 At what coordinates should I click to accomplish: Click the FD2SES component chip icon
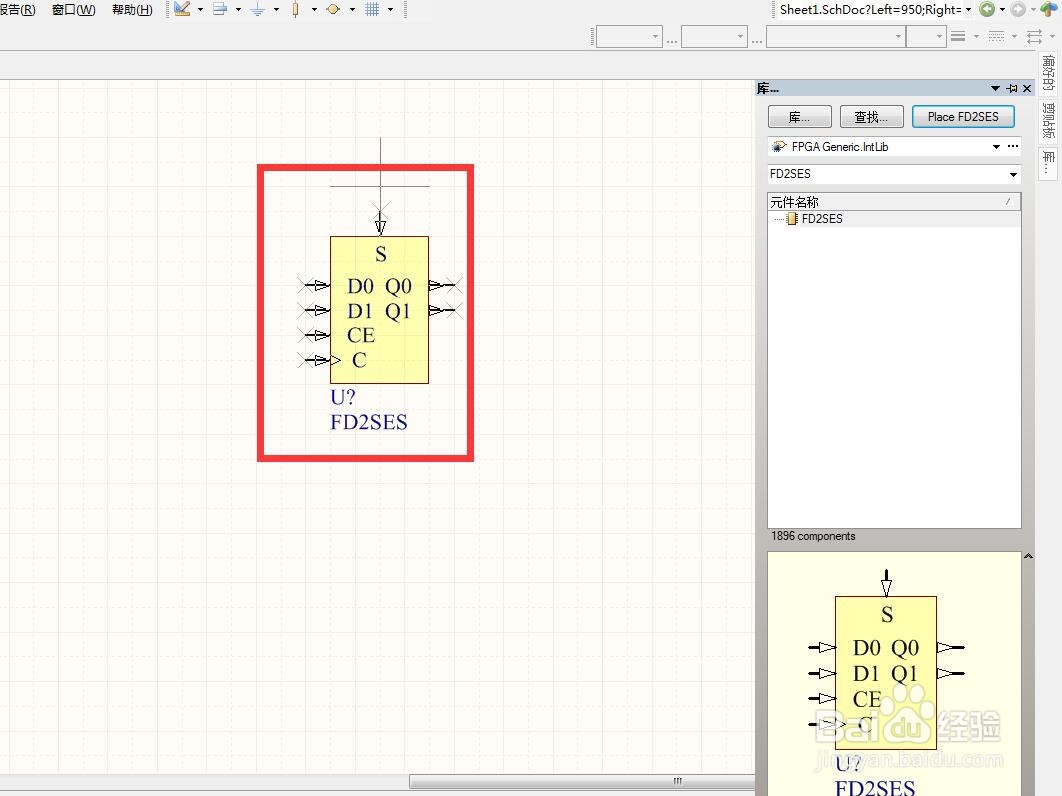[x=792, y=219]
